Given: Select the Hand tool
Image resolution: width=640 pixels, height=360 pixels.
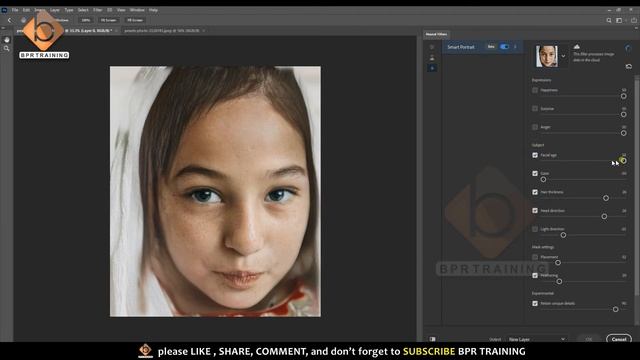Looking at the screenshot, I should pyautogui.click(x=7, y=40).
